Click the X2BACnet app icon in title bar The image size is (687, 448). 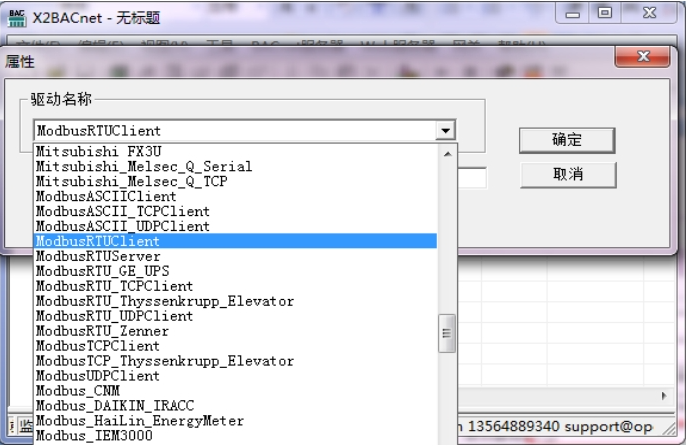(x=17, y=18)
